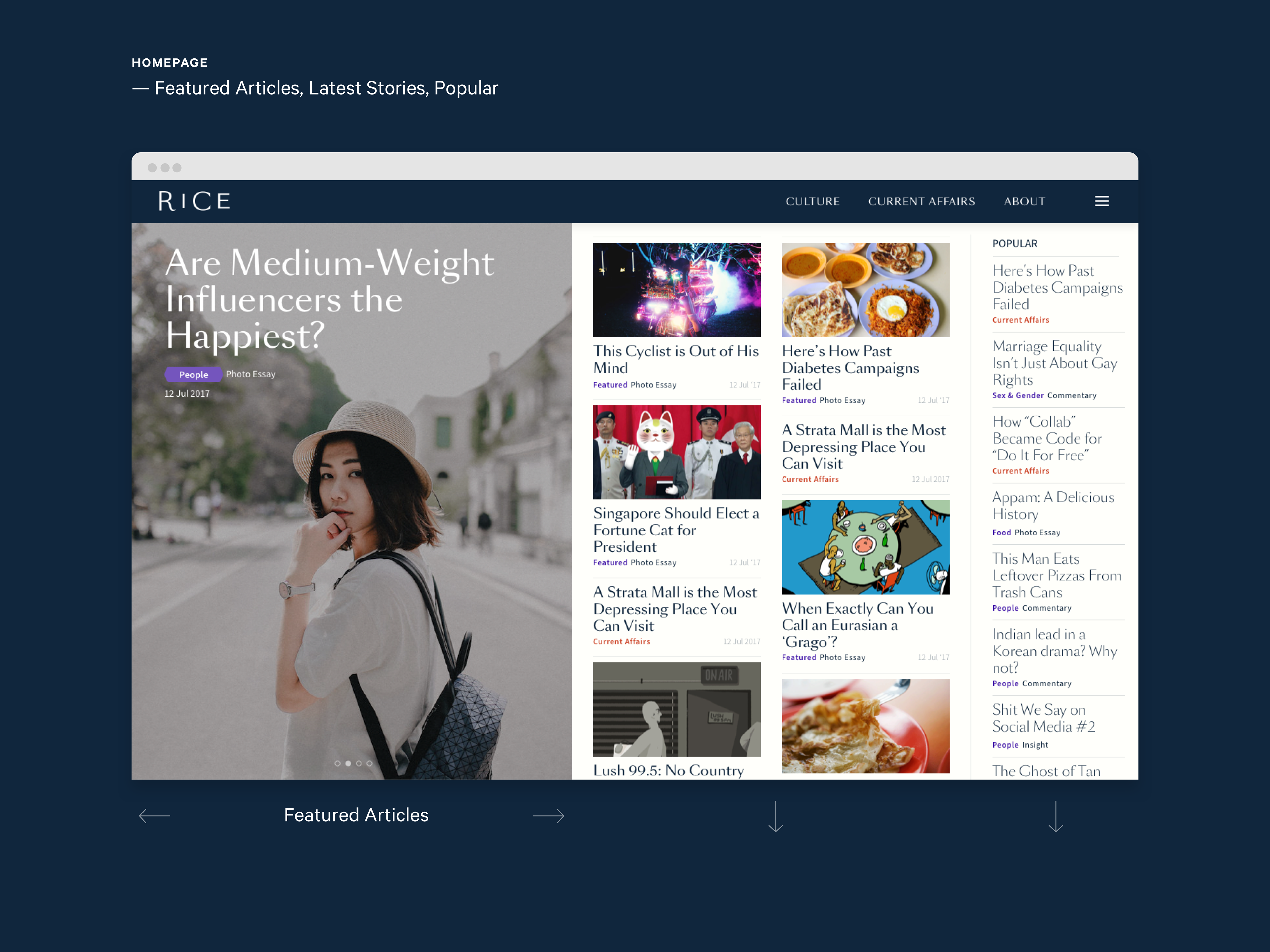Open Appam: A Delicious History

[x=1053, y=505]
